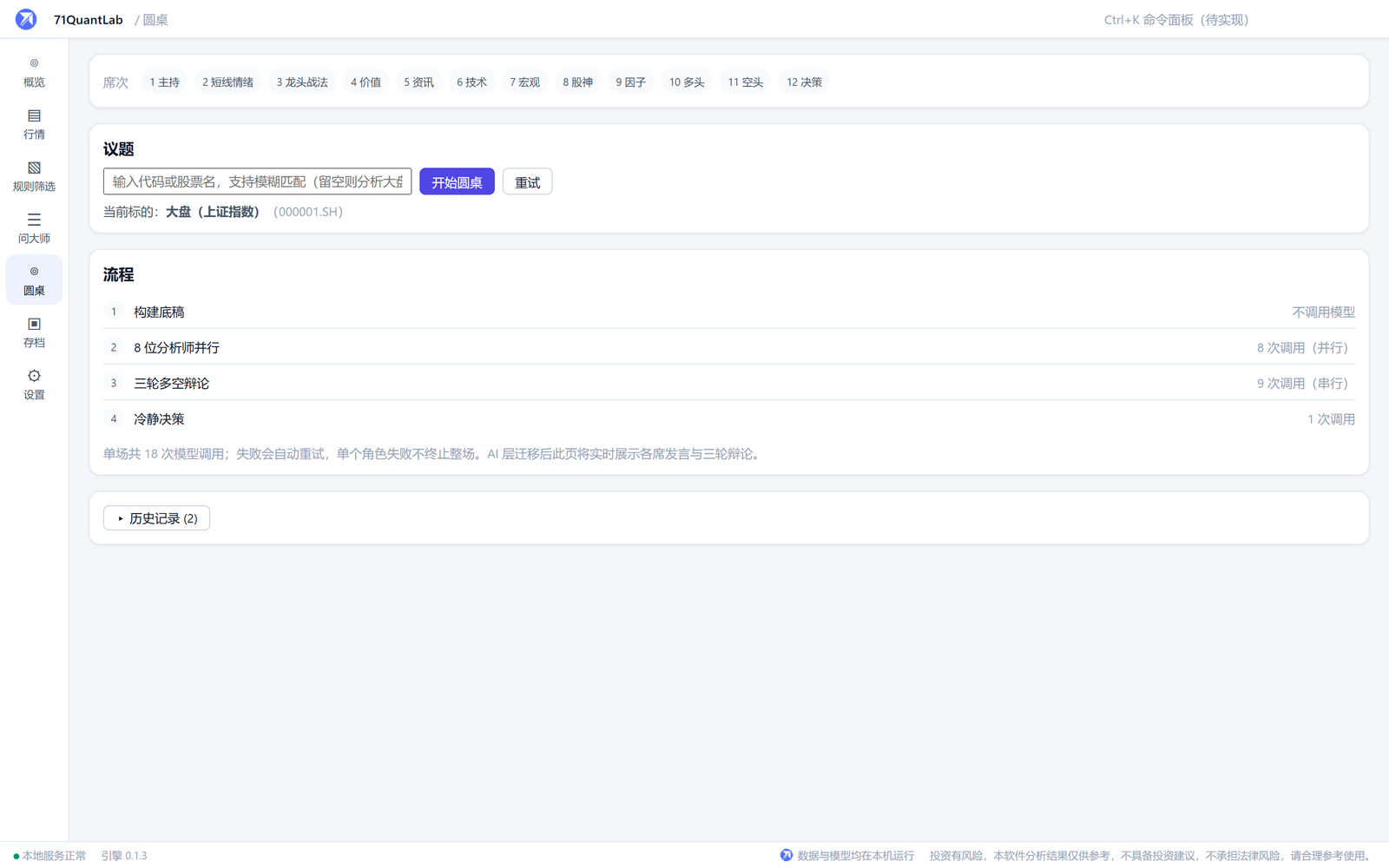
Task: Select seat chip 5 资讯
Action: [x=418, y=82]
